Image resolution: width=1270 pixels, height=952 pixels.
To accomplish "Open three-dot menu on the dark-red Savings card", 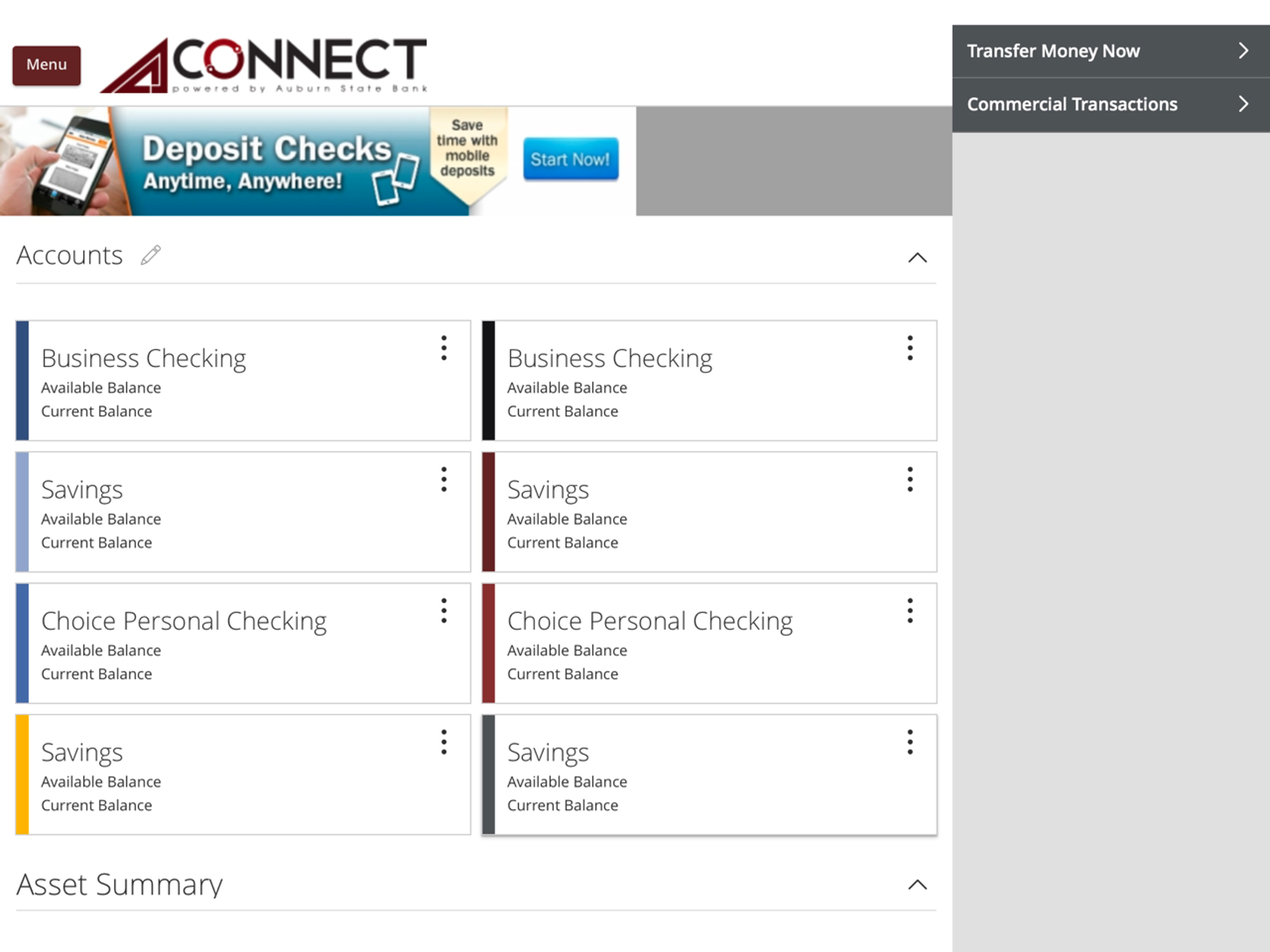I will [x=910, y=479].
